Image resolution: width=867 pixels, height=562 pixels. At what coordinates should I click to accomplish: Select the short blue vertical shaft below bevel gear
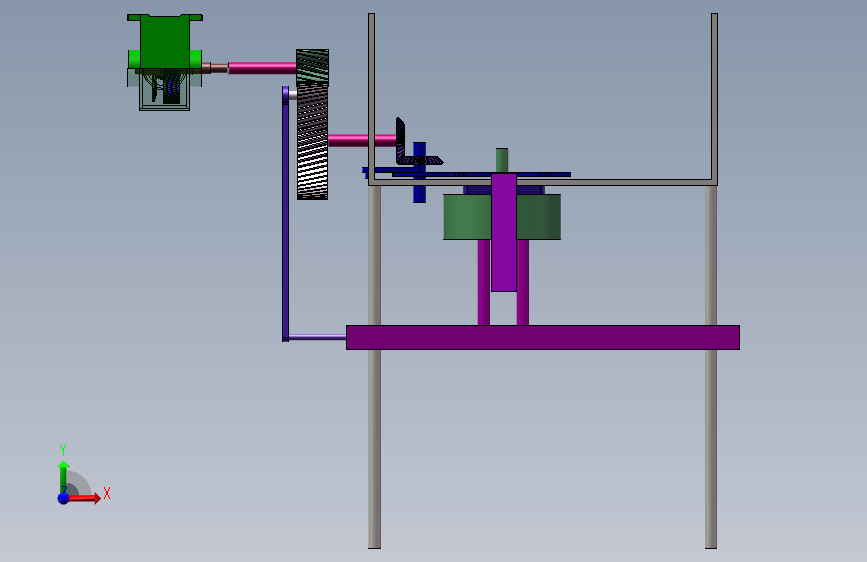(420, 191)
